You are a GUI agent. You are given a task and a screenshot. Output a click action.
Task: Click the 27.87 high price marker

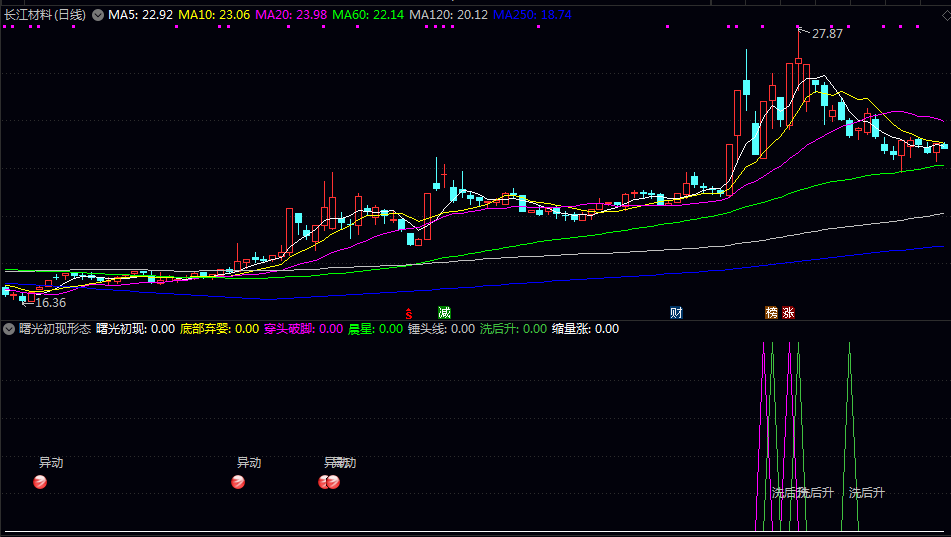tap(827, 34)
